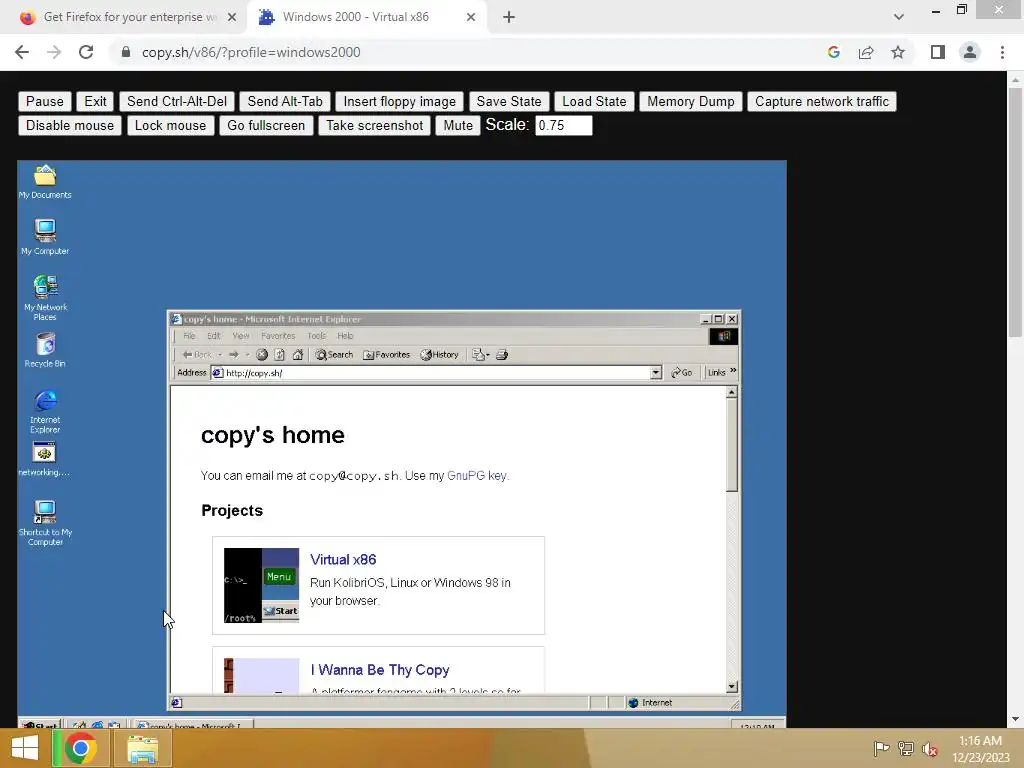
Task: Click the IE address field
Action: pos(436,373)
